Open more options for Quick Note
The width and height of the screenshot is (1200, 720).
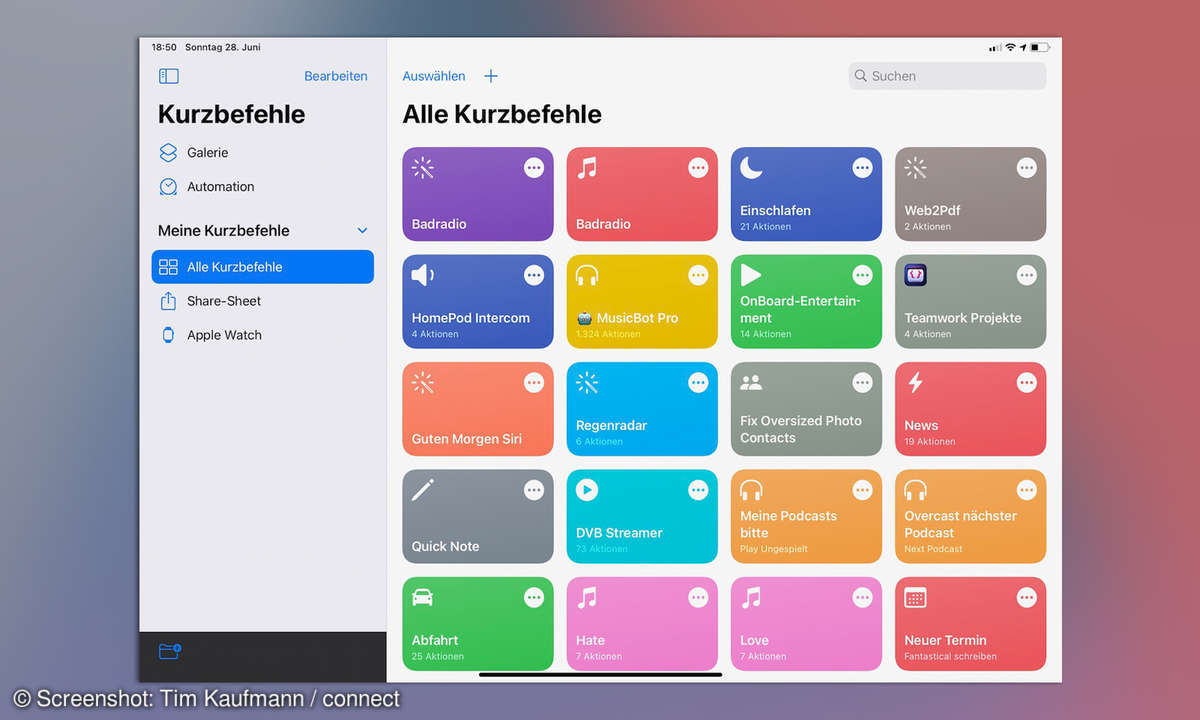tap(534, 490)
